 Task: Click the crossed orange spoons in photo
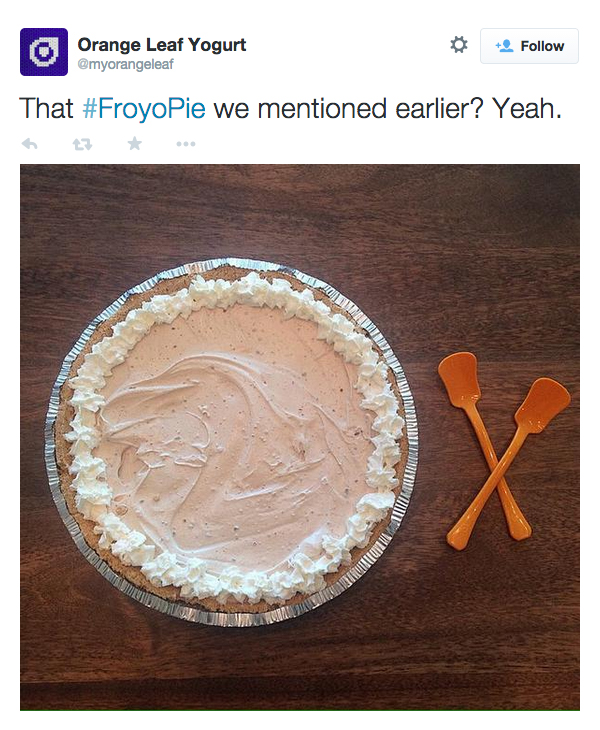[x=504, y=450]
